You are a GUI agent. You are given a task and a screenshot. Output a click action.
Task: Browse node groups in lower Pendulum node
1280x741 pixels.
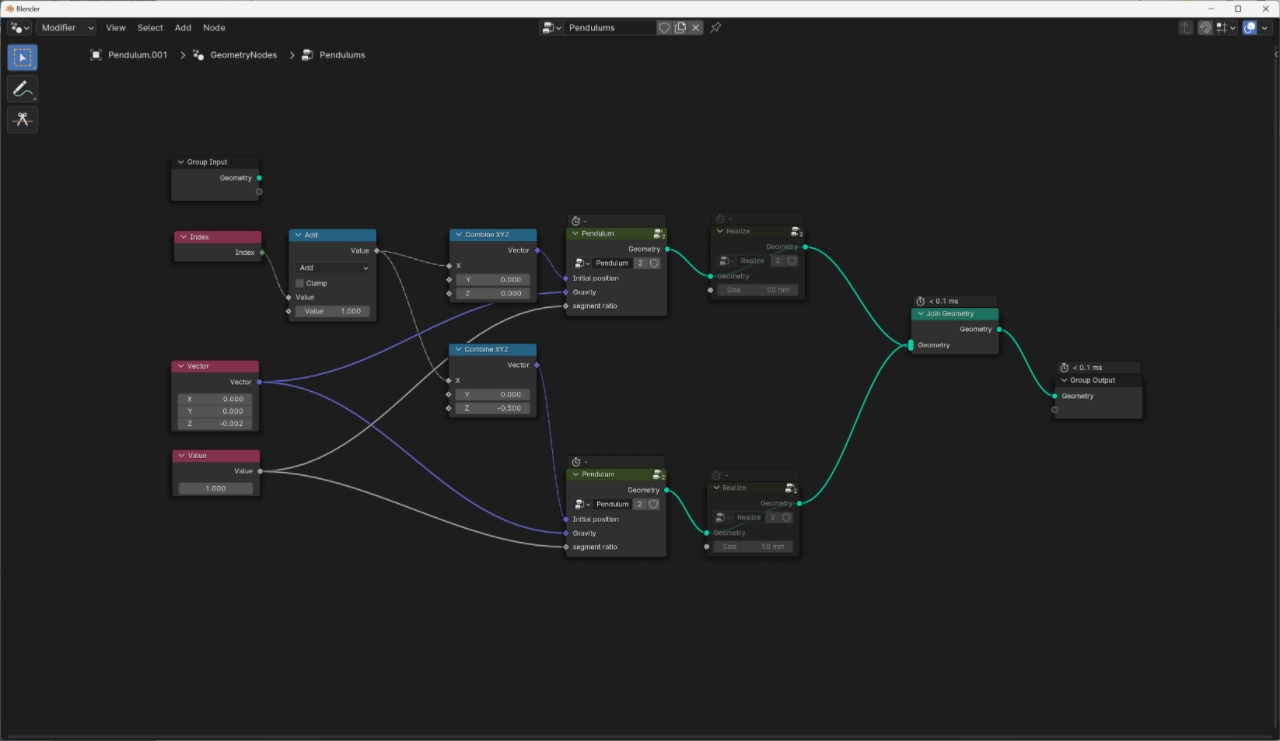coord(582,504)
